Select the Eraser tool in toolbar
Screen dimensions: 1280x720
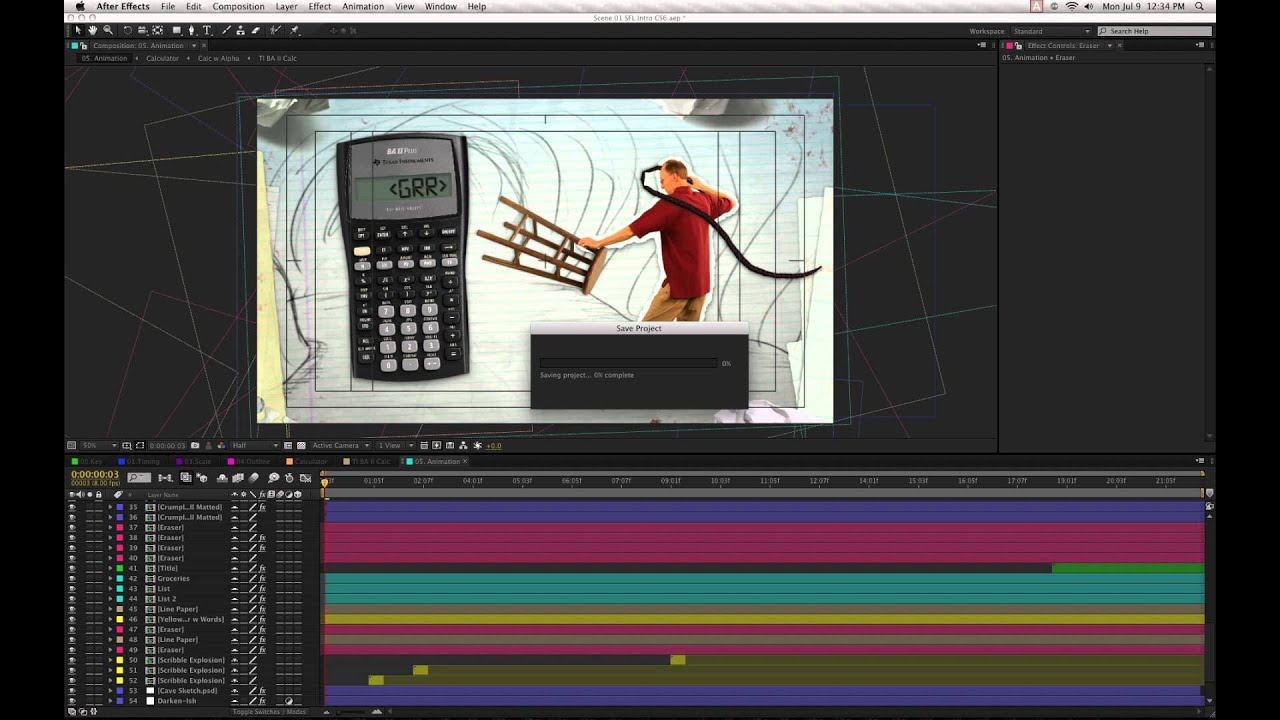256,31
